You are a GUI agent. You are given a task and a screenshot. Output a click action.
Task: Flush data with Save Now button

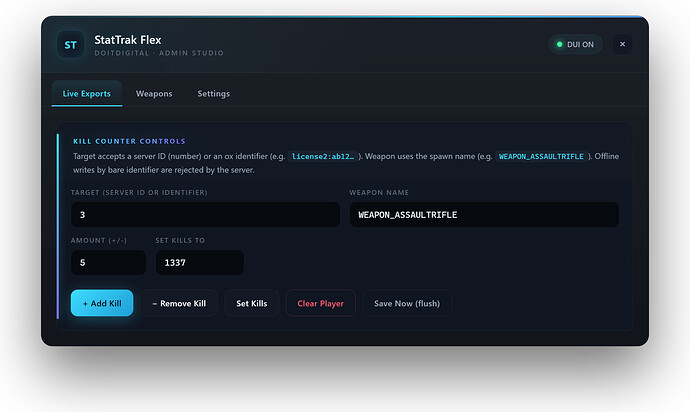coord(407,303)
